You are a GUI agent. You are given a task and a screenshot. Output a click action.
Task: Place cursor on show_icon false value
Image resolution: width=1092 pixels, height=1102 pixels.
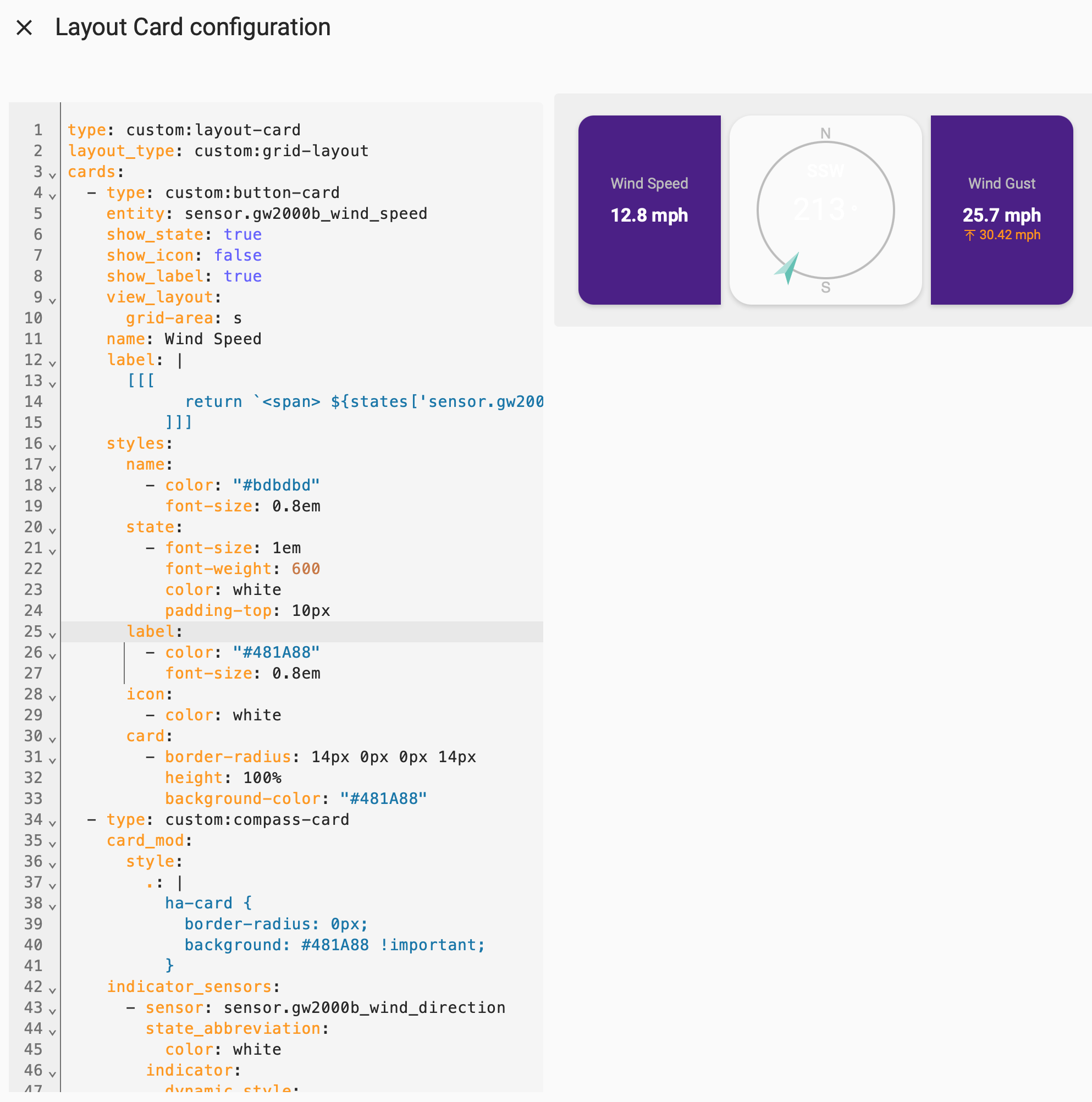pyautogui.click(x=237, y=256)
